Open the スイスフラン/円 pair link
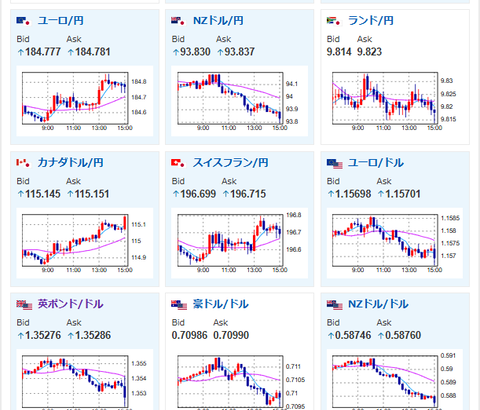 pos(230,162)
